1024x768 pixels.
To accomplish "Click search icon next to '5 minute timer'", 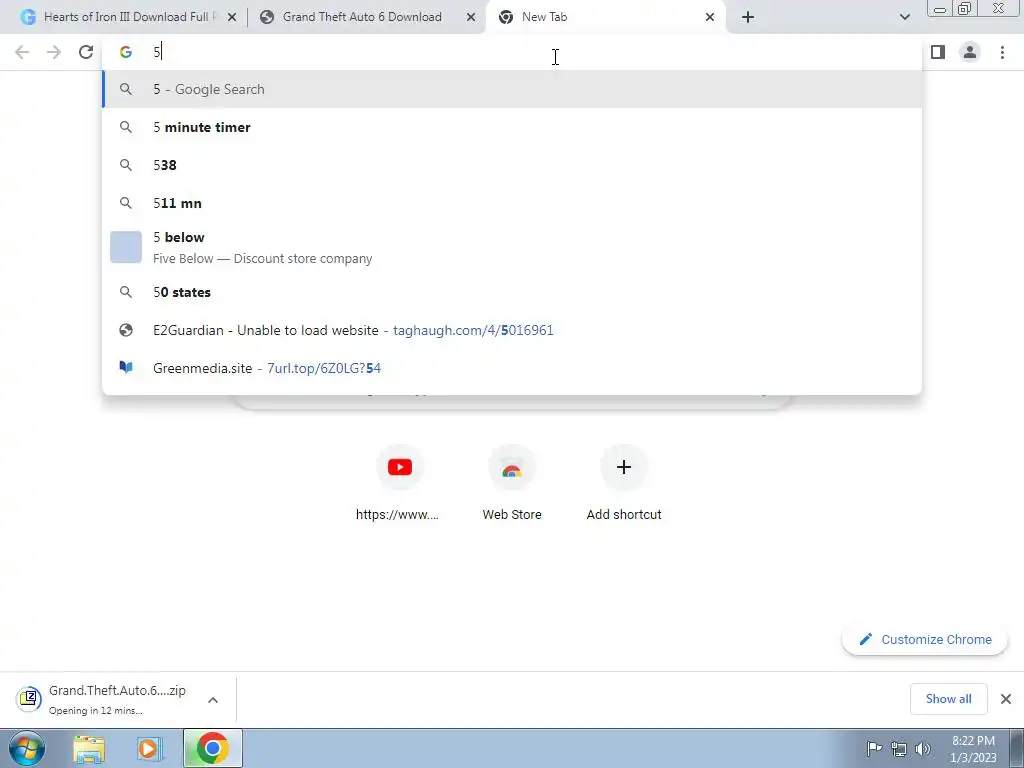I will 126,127.
